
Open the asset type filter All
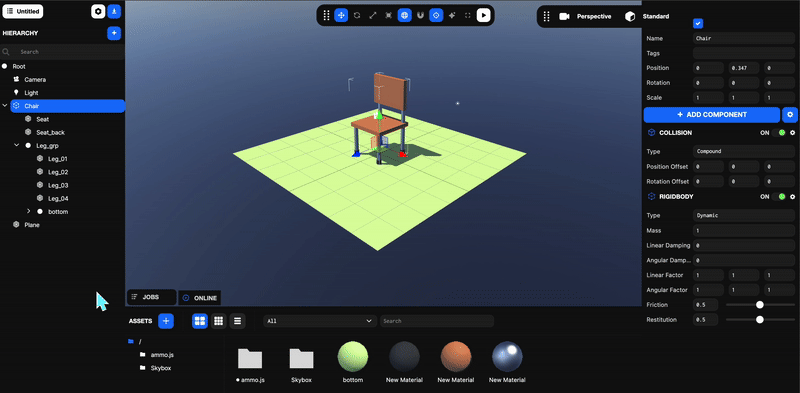[319, 321]
